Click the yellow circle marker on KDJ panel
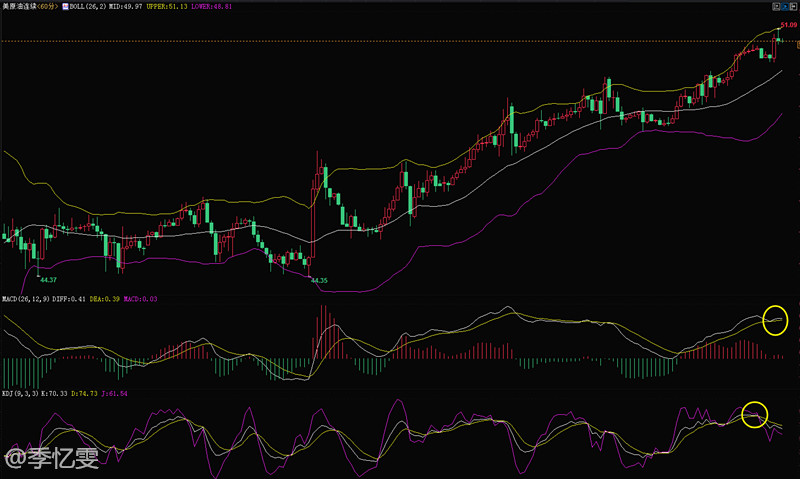The width and height of the screenshot is (800, 479). (x=755, y=413)
